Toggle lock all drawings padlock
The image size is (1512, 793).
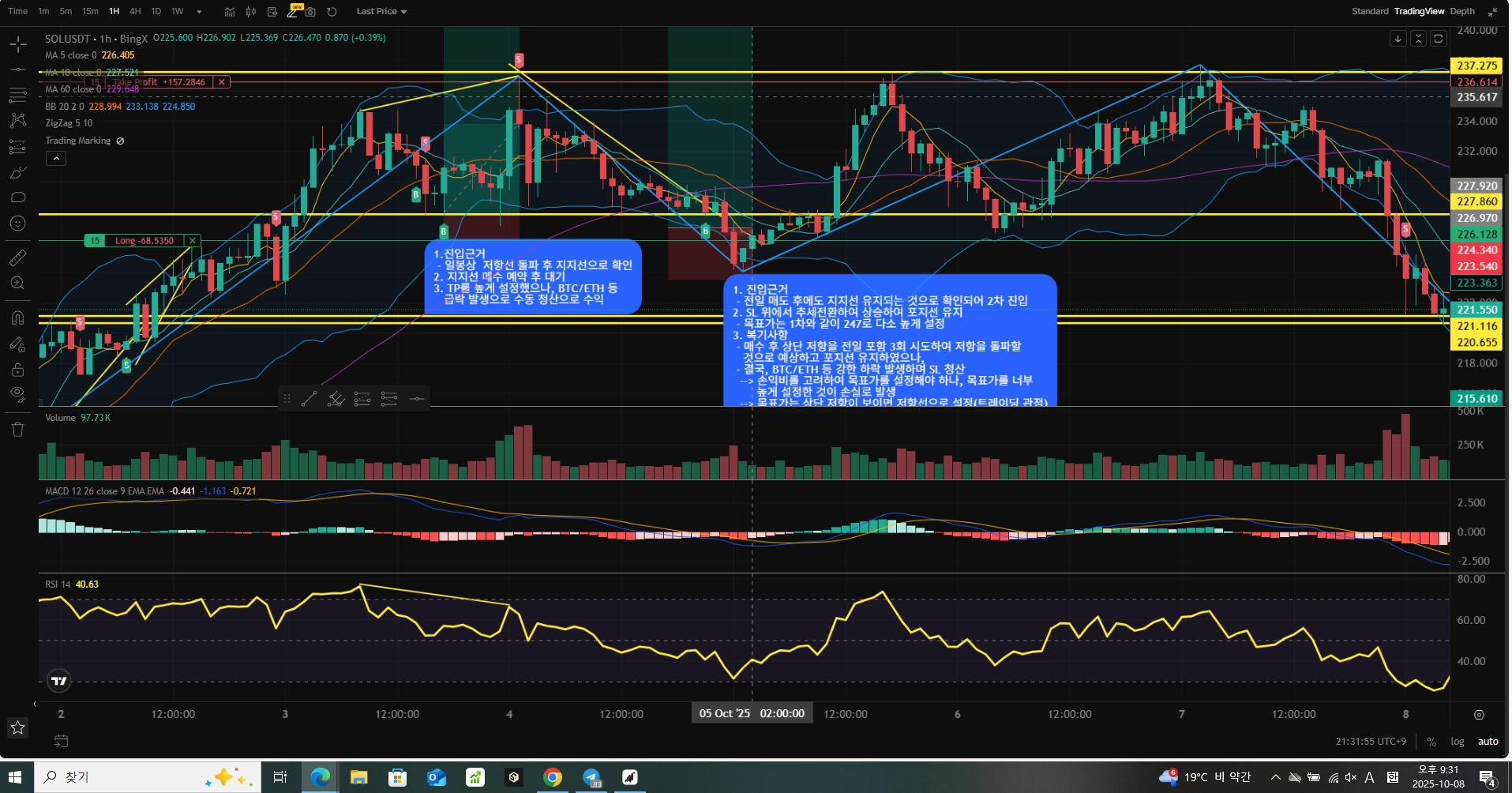(17, 370)
